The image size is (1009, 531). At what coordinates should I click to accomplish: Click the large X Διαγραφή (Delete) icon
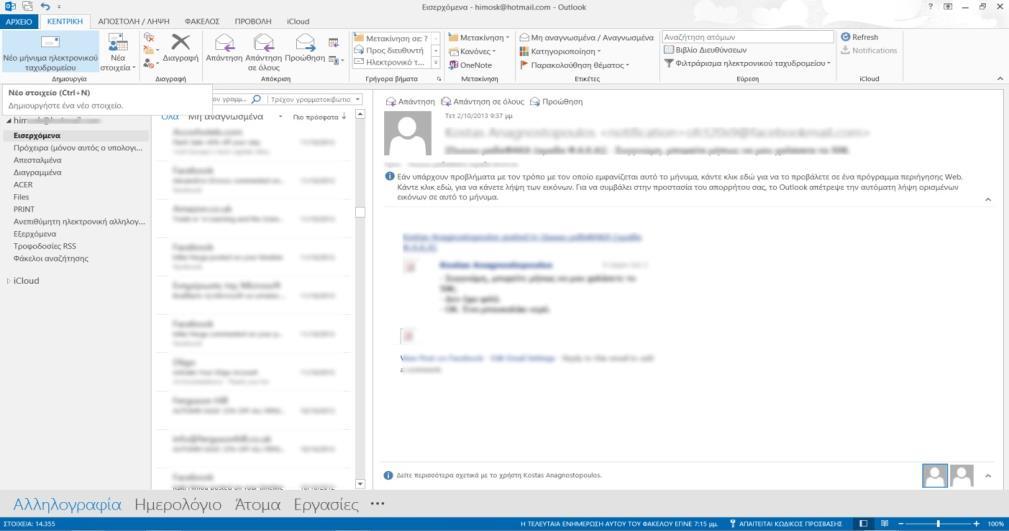point(181,42)
